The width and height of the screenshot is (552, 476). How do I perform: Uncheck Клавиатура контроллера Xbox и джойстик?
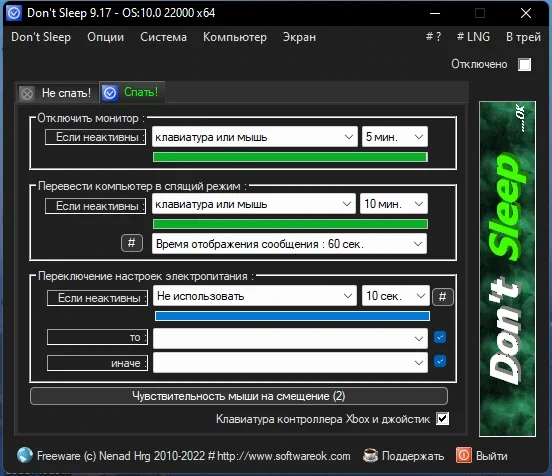click(443, 419)
